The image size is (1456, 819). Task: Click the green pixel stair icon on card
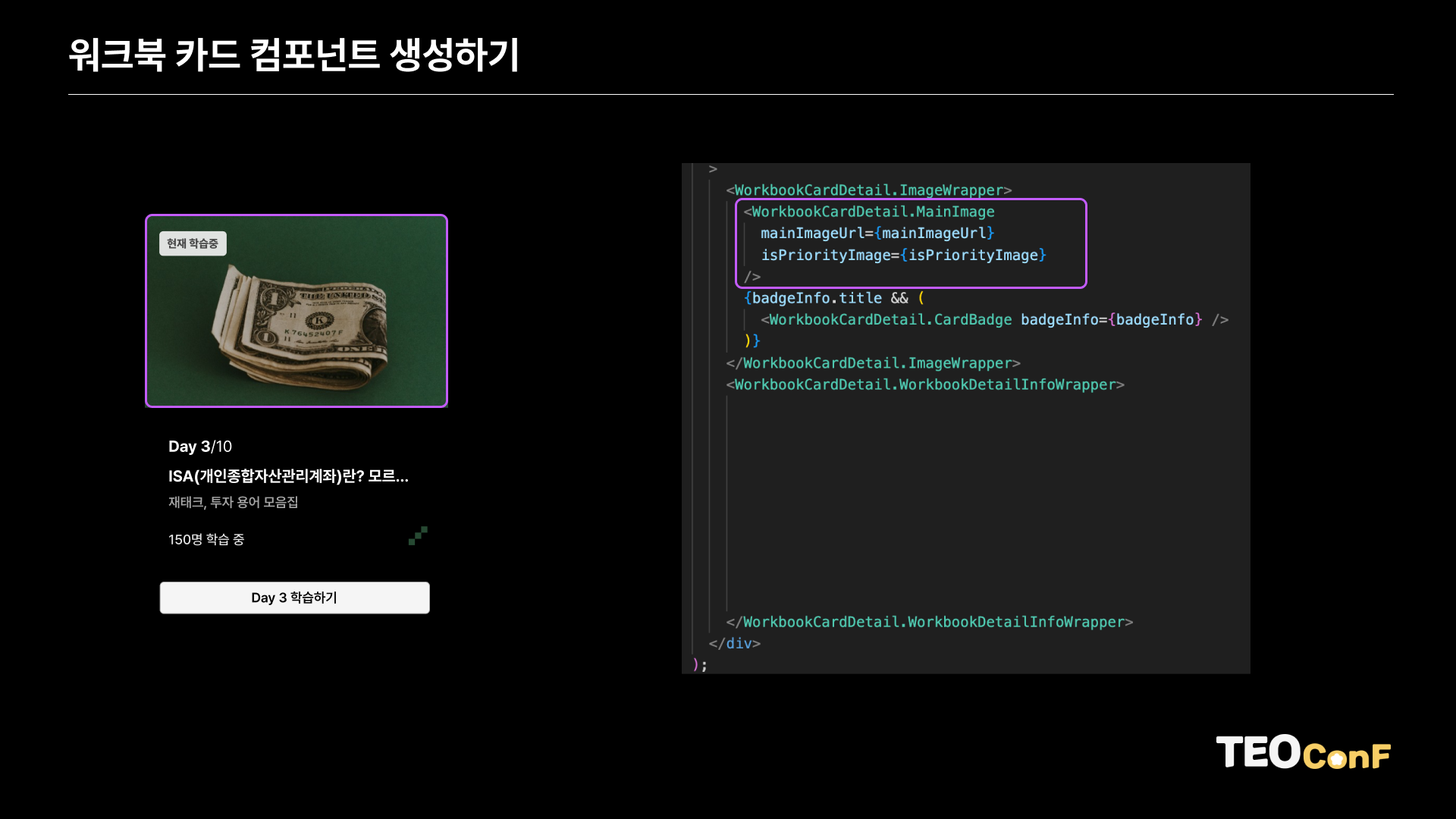pos(418,536)
